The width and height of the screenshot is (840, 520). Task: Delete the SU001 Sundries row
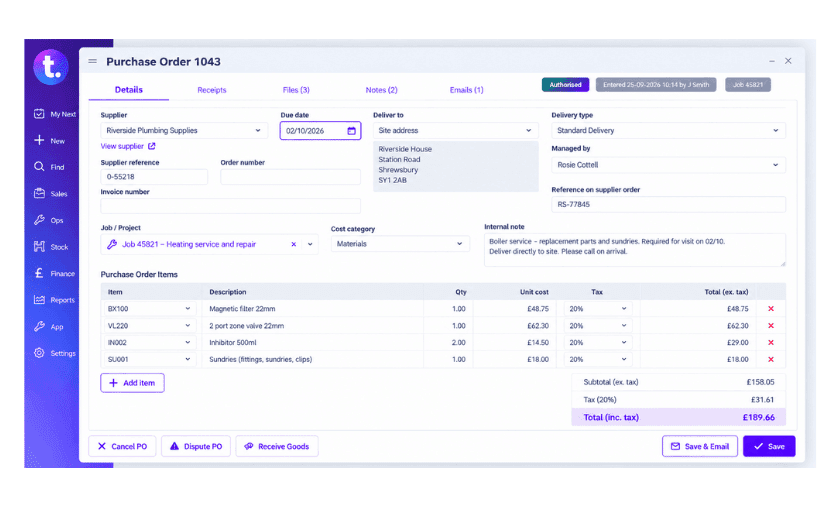click(771, 359)
